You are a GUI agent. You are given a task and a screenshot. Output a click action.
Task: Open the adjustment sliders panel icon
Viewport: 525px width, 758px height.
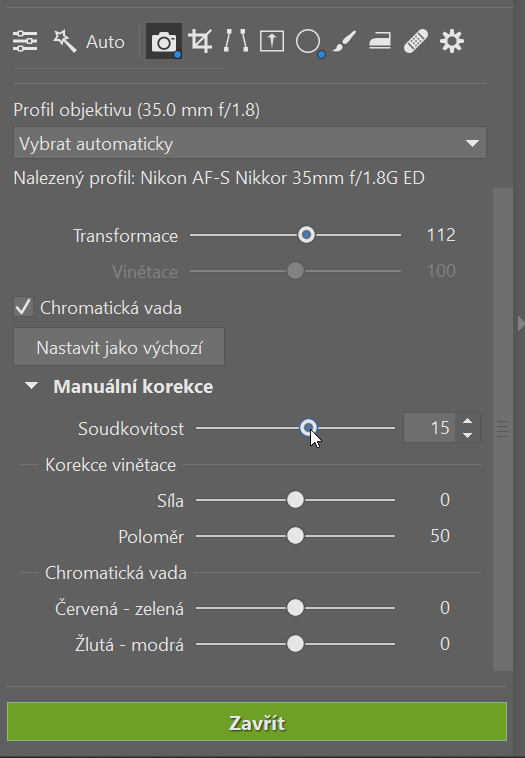click(25, 42)
